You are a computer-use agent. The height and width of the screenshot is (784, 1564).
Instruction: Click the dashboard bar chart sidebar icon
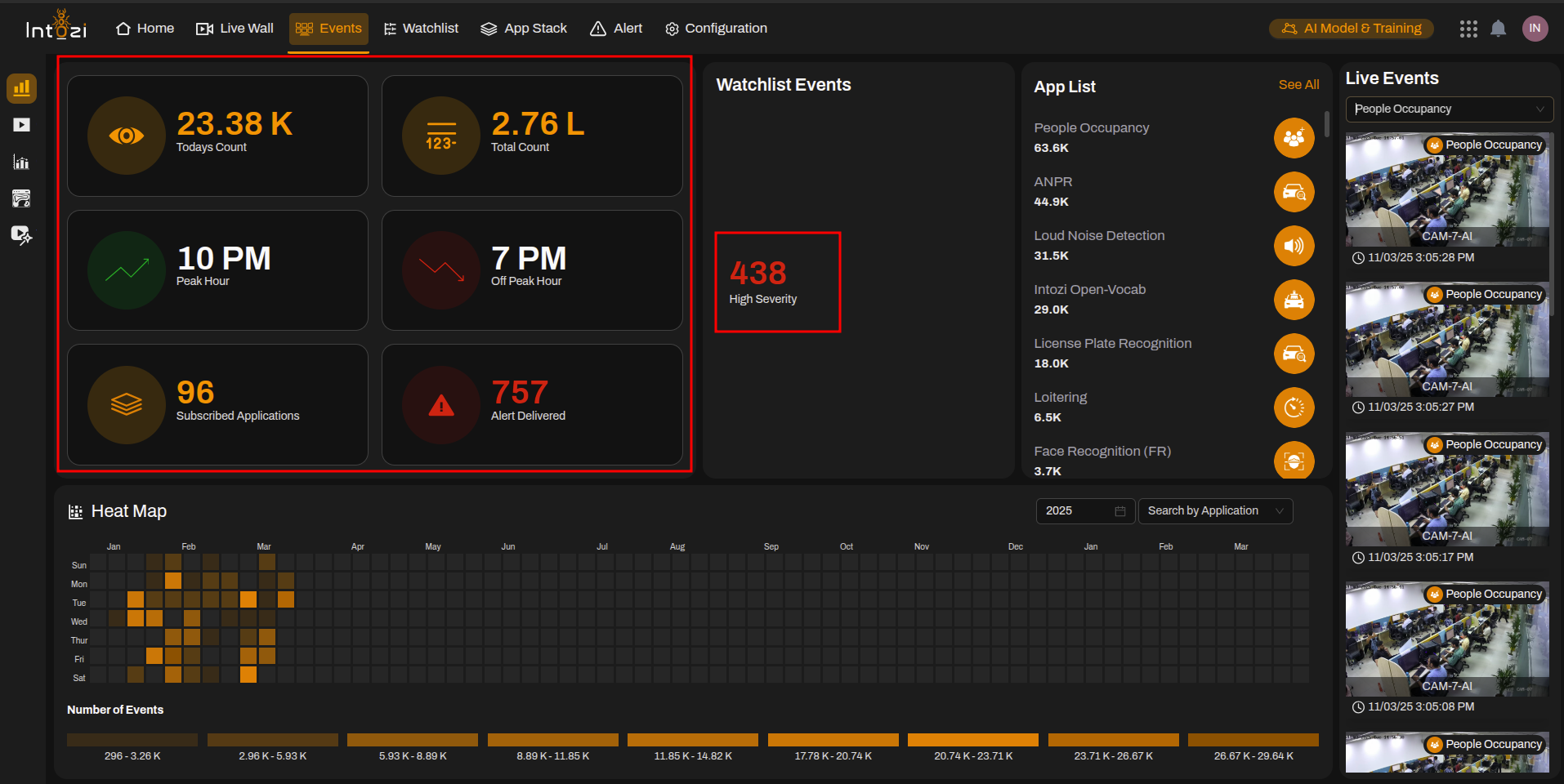tap(21, 88)
